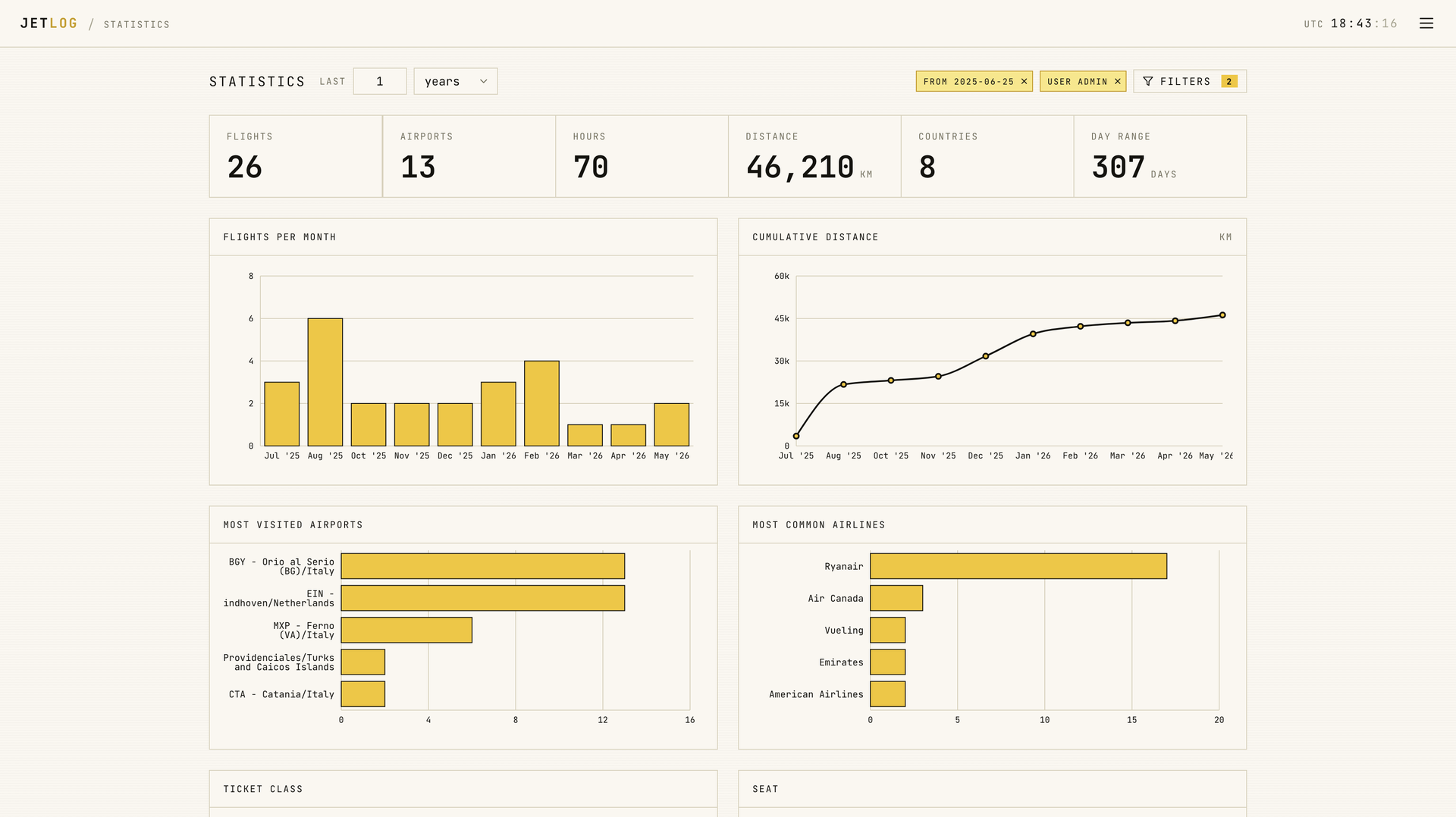Viewport: 1456px width, 817px height.
Task: Click the funnel icon beside FILTERS
Action: [1147, 81]
